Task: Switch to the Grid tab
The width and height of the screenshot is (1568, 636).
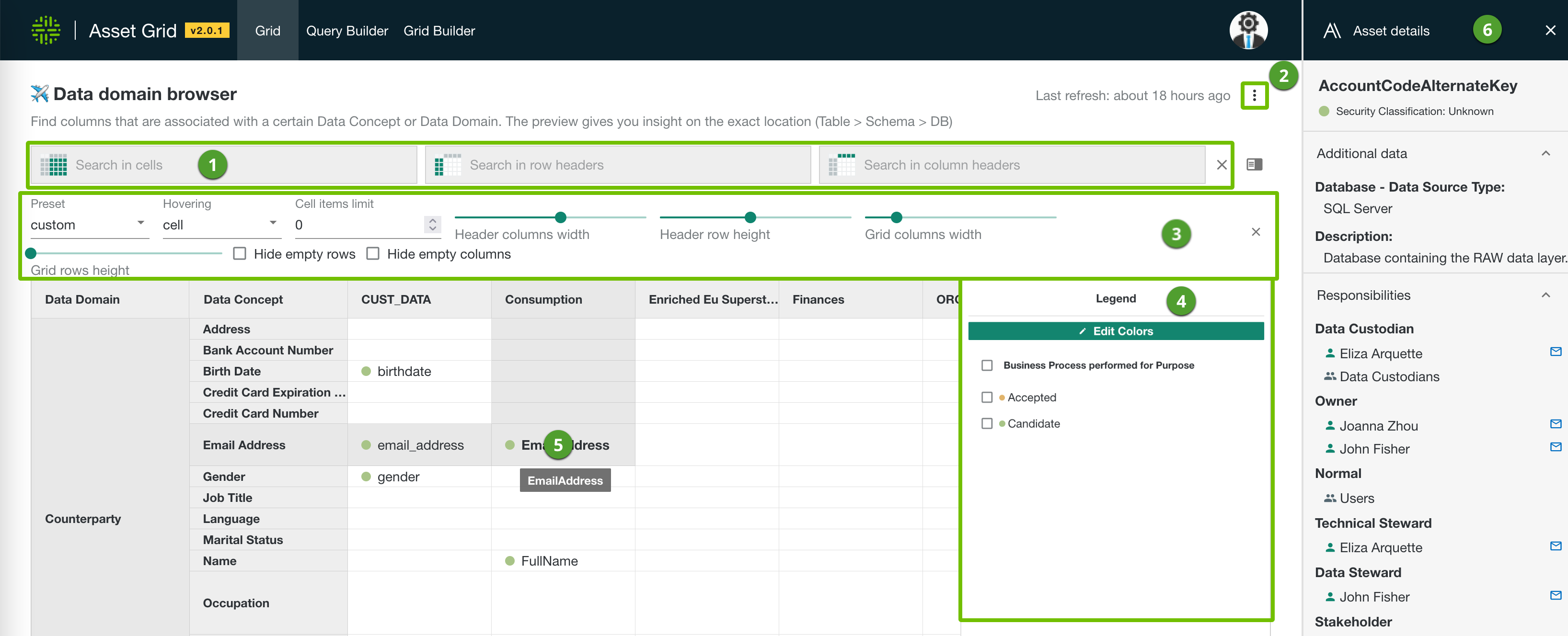Action: (267, 30)
